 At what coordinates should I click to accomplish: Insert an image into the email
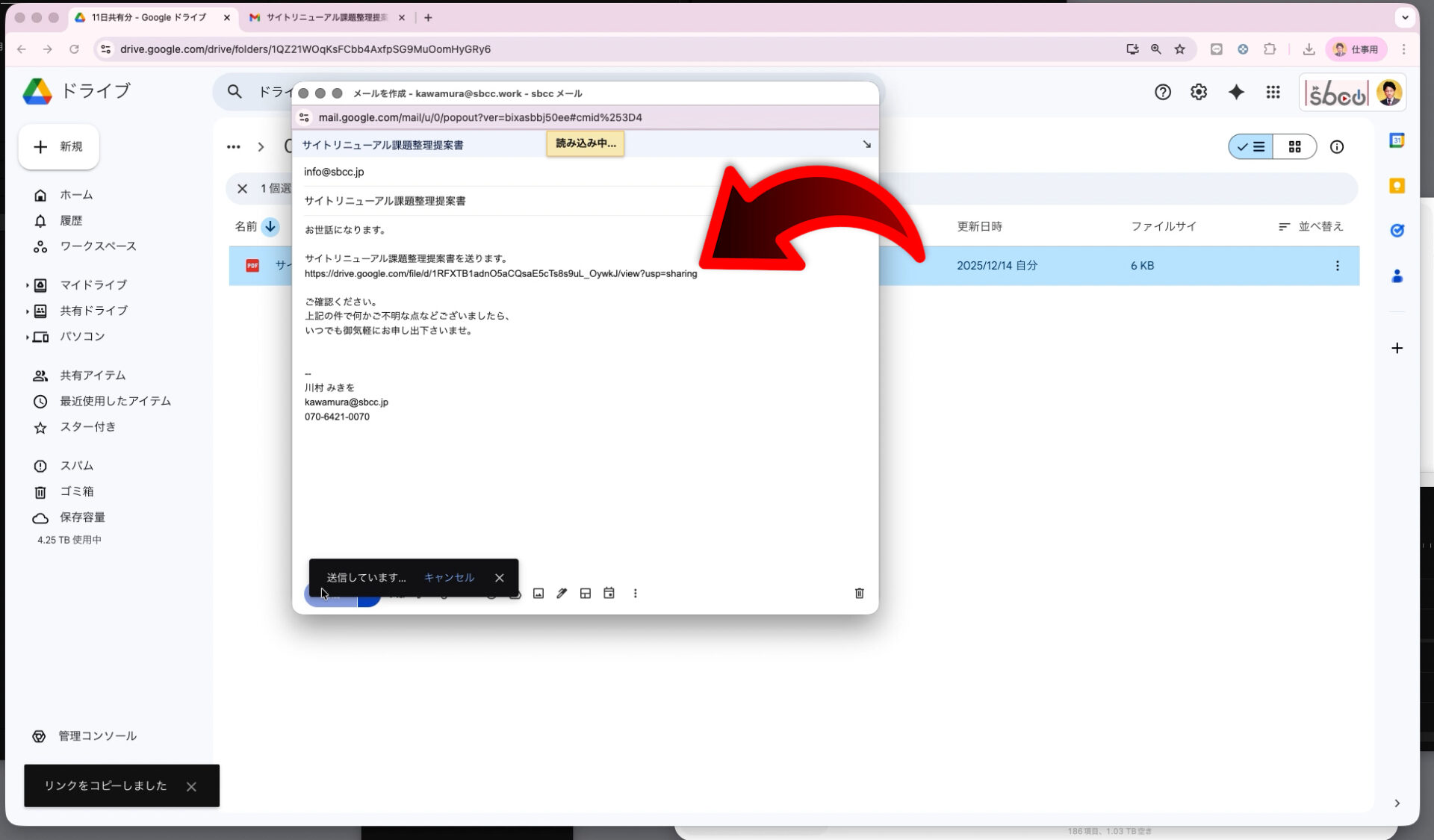pyautogui.click(x=538, y=593)
